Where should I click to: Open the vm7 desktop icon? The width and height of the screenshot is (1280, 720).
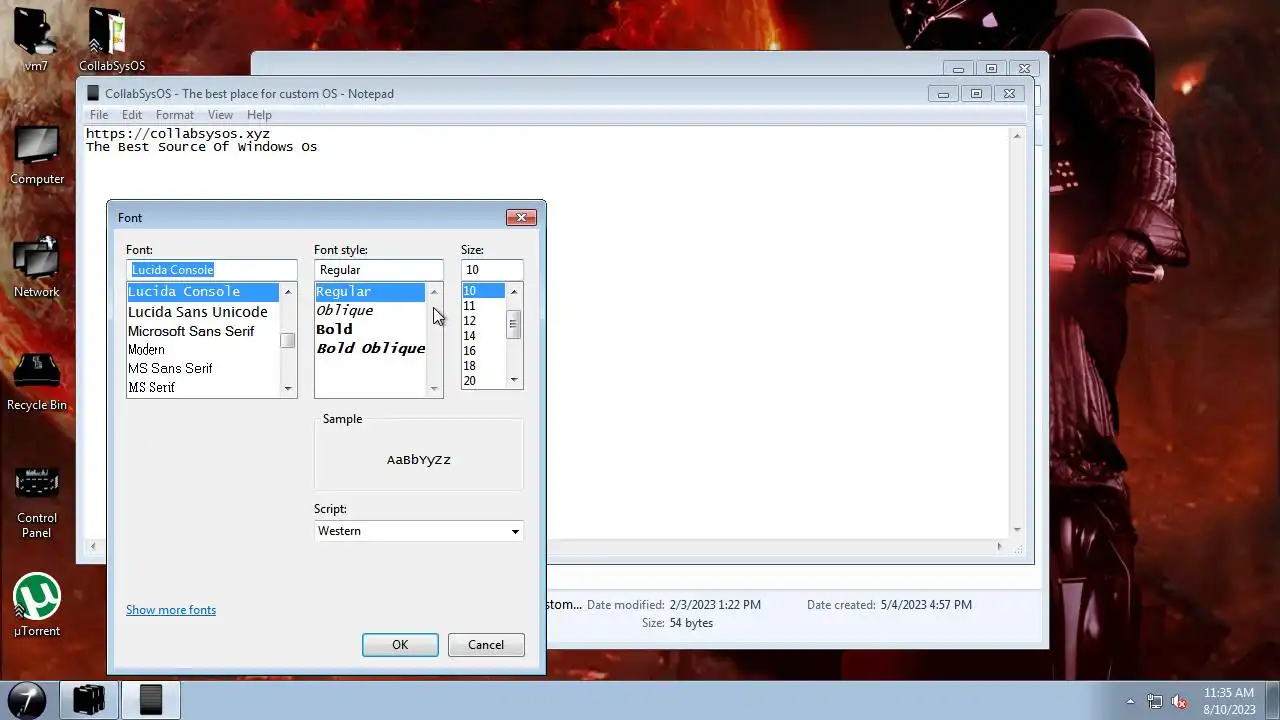(x=36, y=40)
